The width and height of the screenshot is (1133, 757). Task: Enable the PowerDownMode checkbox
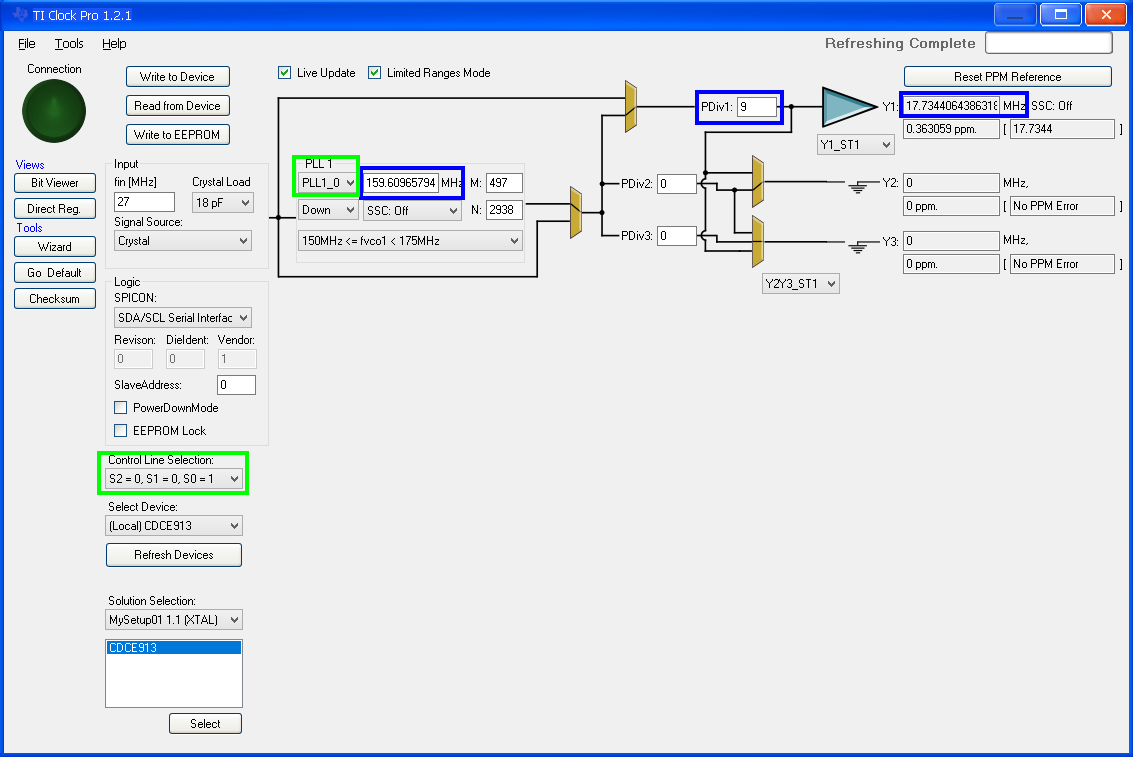tap(121, 407)
